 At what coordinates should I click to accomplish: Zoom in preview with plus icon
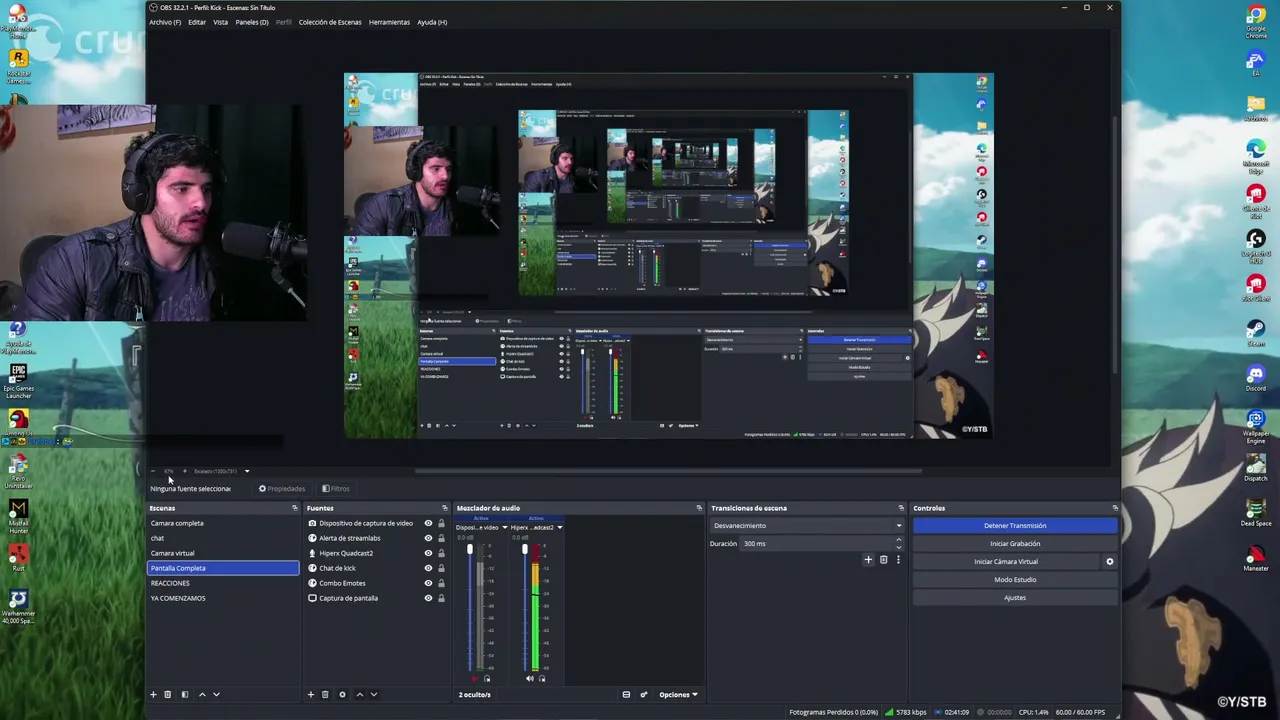coord(184,471)
